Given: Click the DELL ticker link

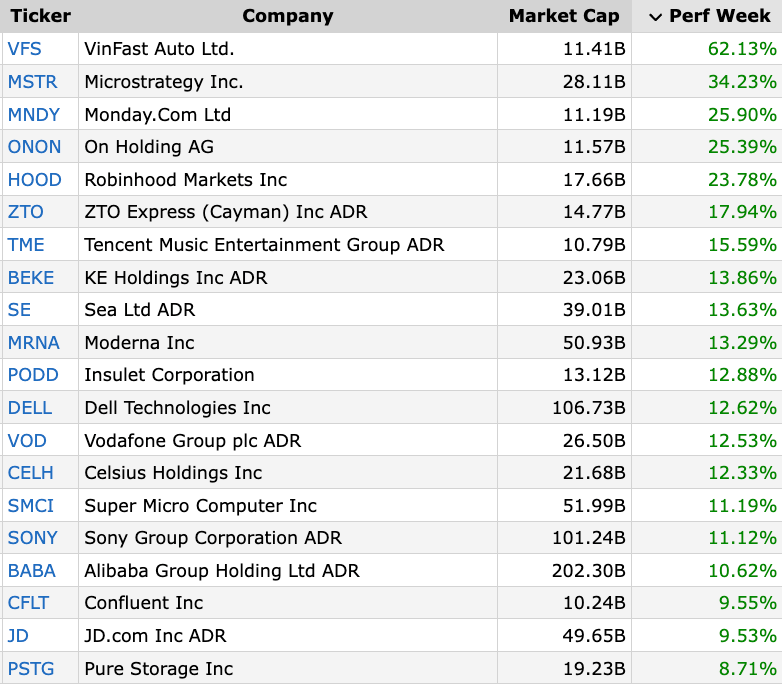Looking at the screenshot, I should 29,408.
